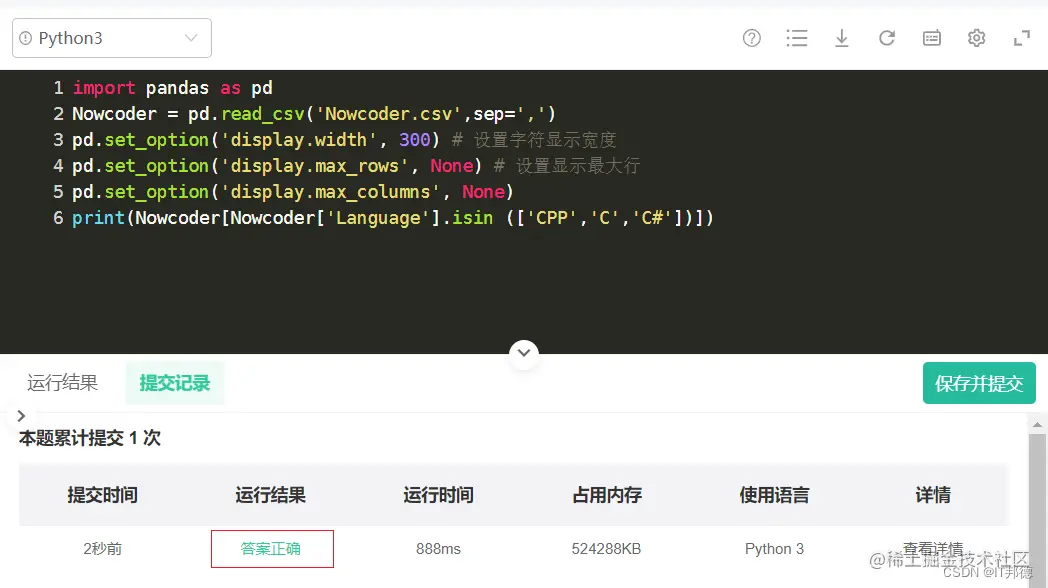Click 'display.max_columns' string on line 5

[x=330, y=192]
